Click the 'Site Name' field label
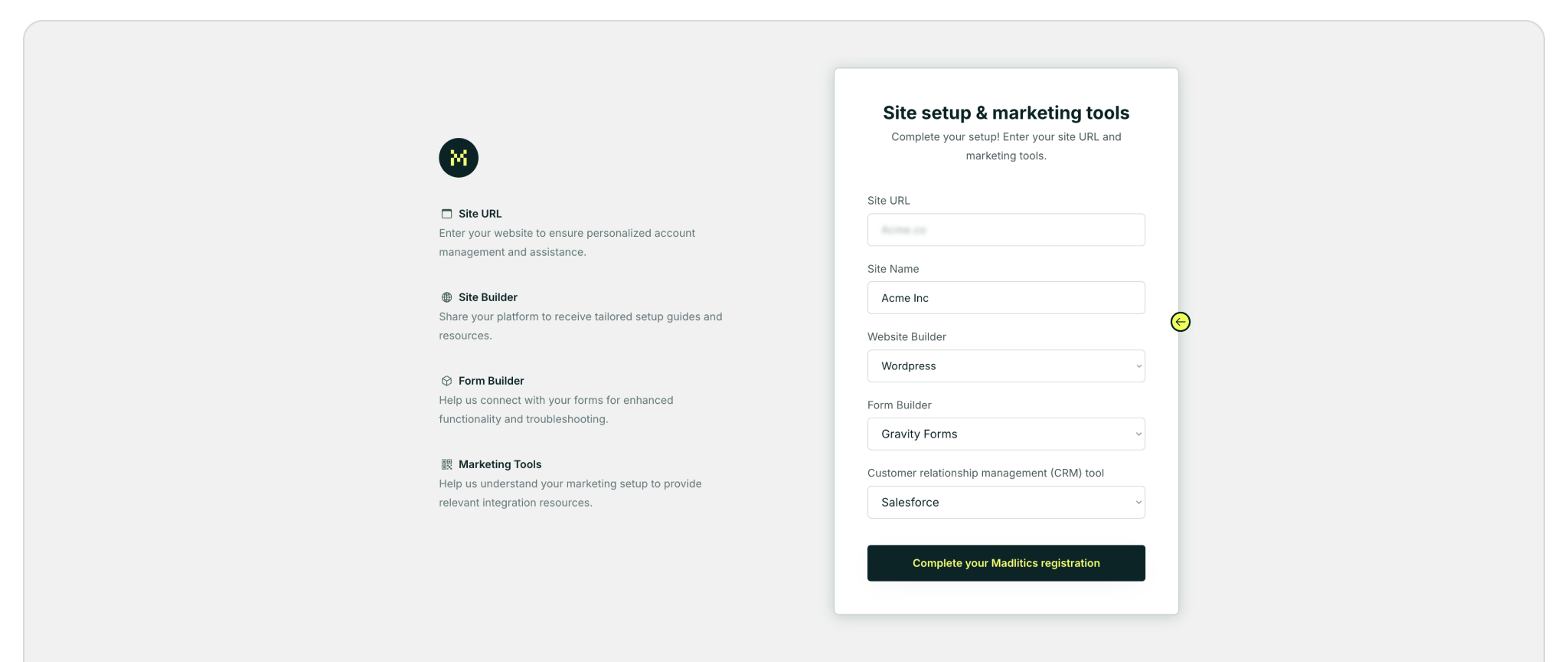 (893, 269)
